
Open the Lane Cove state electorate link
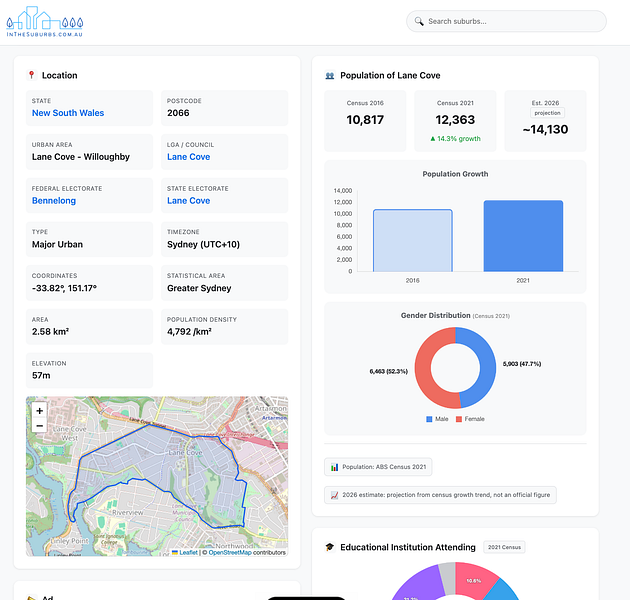[188, 201]
